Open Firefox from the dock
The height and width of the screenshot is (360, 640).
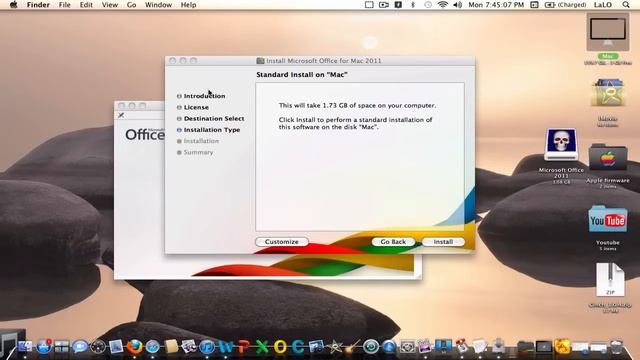(134, 347)
